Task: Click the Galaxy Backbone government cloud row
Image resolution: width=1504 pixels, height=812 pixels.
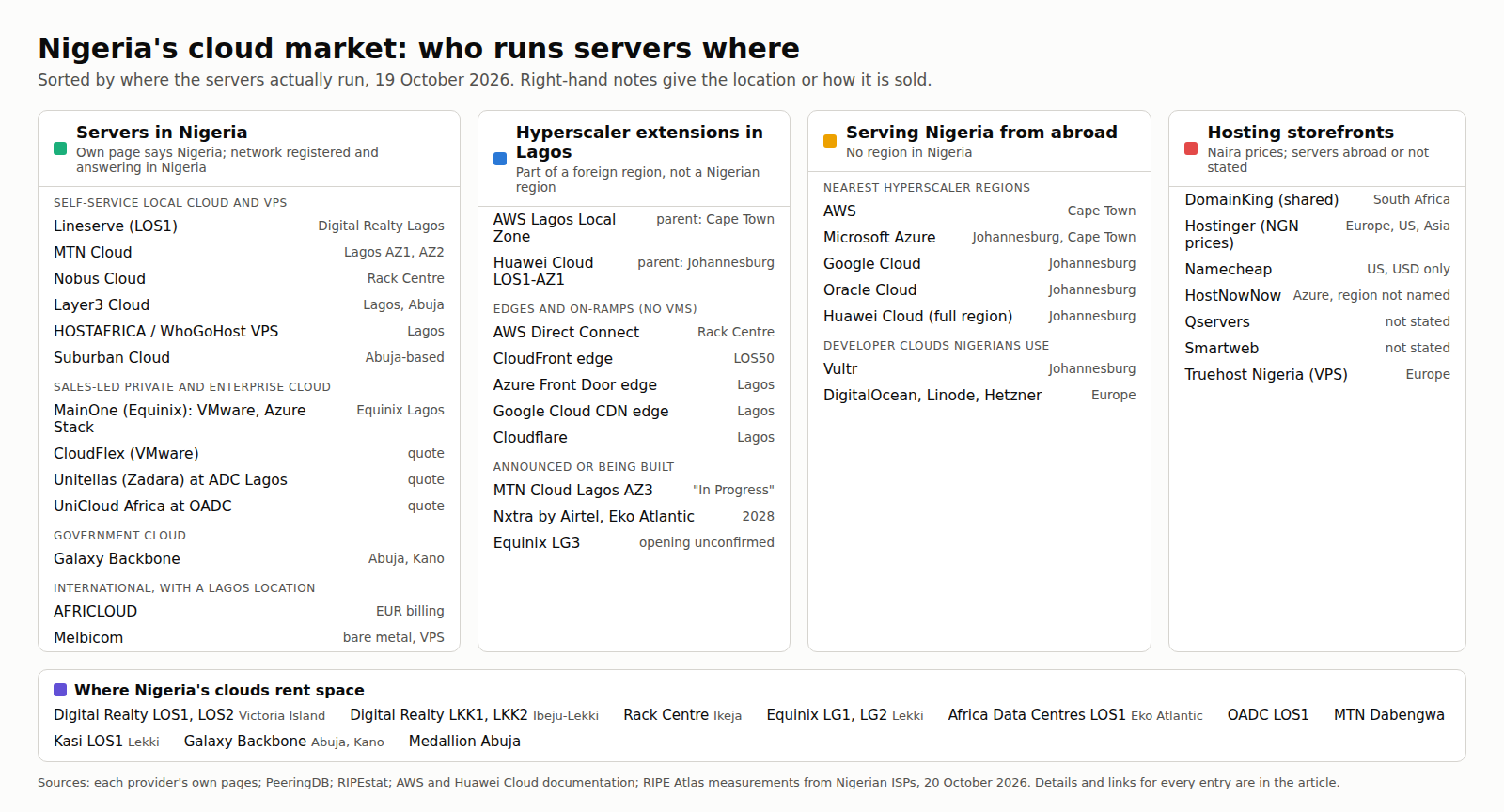Action: (249, 558)
